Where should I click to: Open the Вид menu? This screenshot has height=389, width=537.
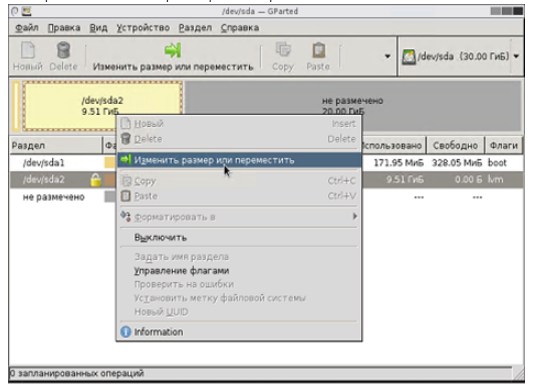click(98, 28)
